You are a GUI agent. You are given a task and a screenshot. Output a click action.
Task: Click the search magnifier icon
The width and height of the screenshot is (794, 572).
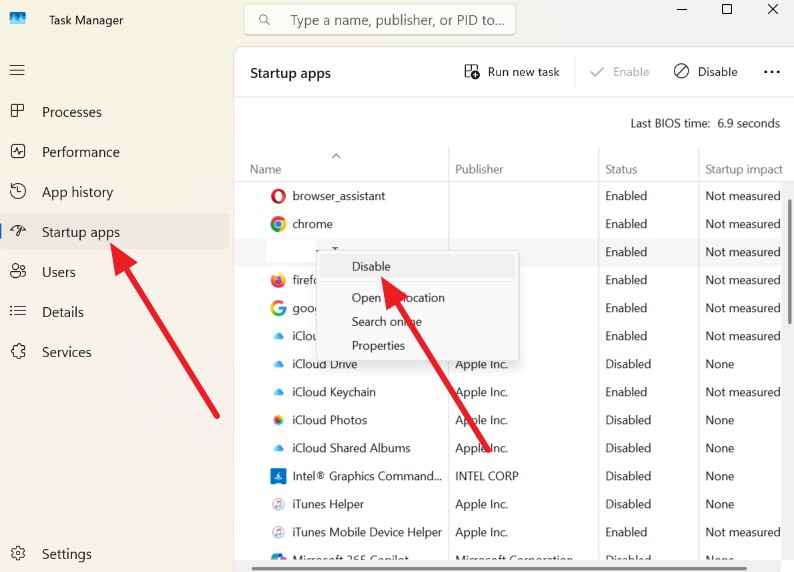pyautogui.click(x=264, y=20)
